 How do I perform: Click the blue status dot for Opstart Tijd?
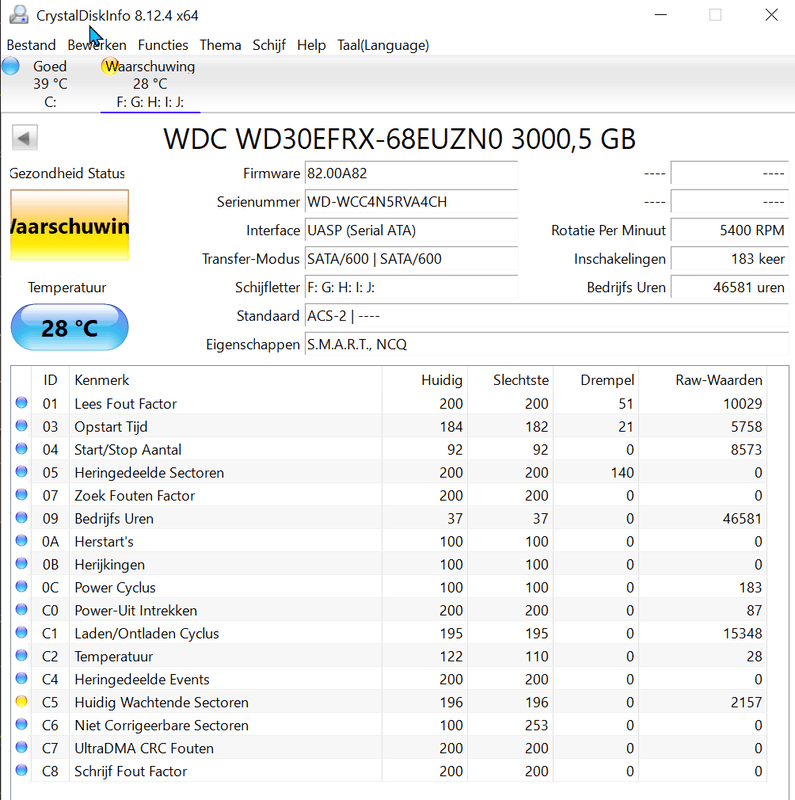click(21, 426)
